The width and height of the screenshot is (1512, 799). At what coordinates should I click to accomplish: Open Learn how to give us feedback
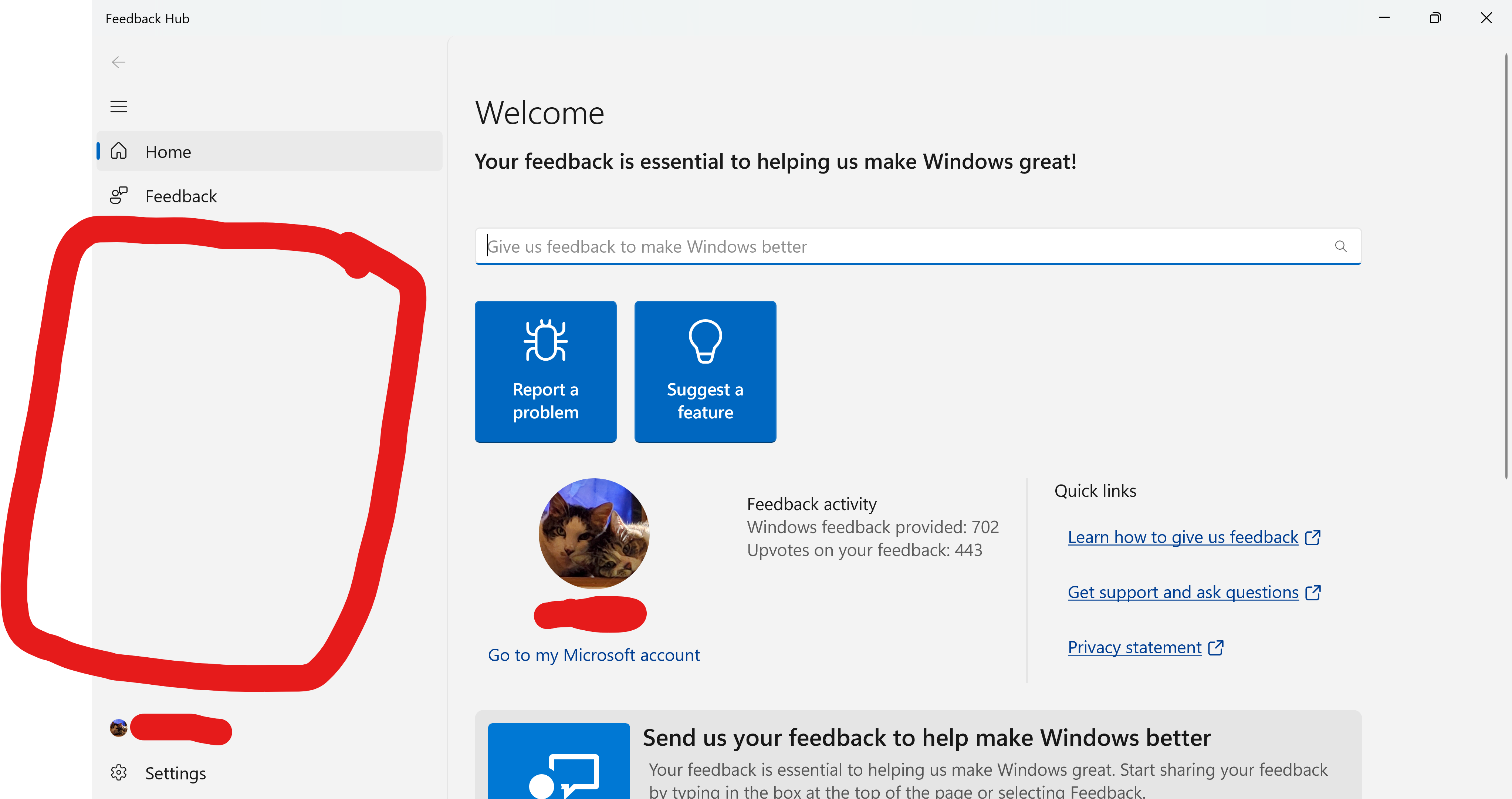click(1194, 537)
